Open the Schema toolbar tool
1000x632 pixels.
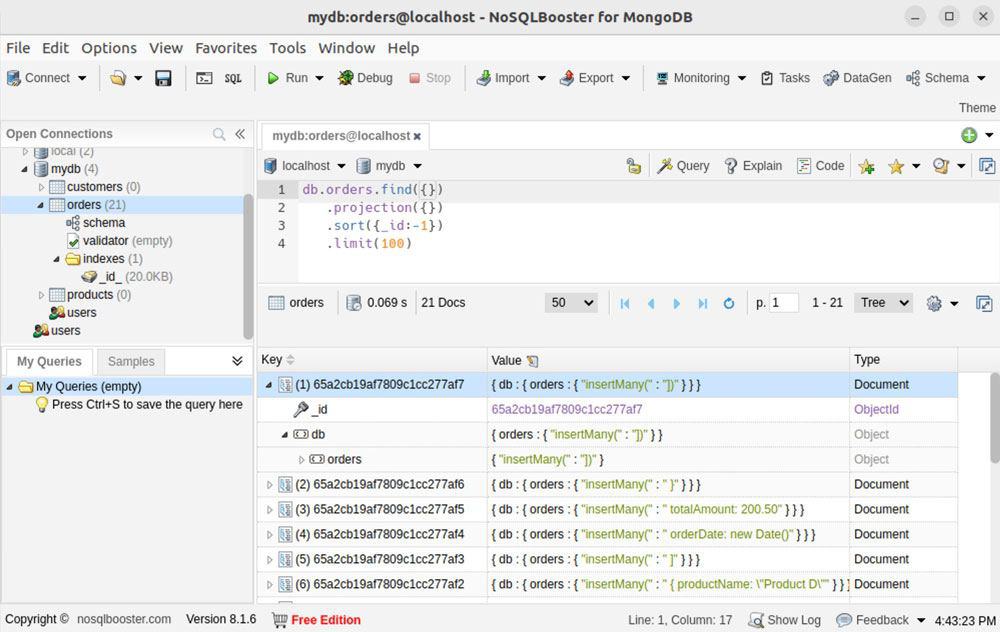pyautogui.click(x=938, y=78)
